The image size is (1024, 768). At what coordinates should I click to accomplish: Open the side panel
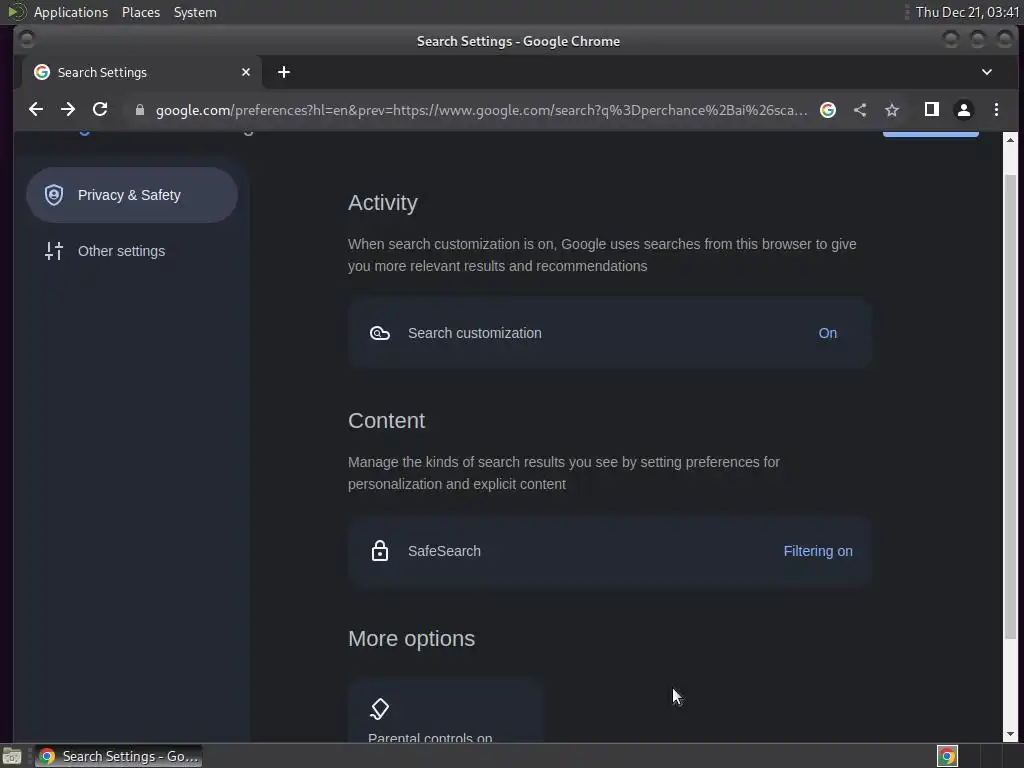click(x=932, y=110)
